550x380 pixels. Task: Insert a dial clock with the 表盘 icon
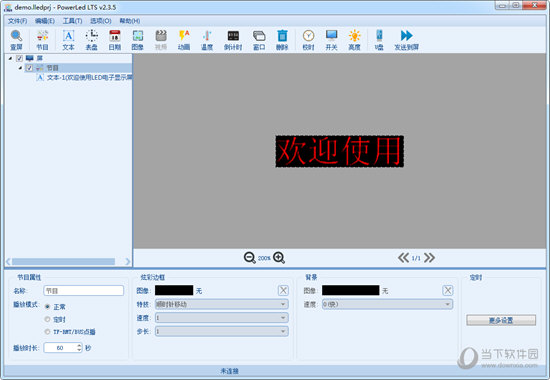click(x=92, y=36)
